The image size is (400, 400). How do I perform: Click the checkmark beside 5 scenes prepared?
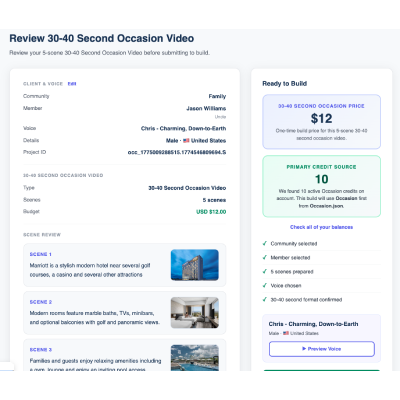pos(265,271)
